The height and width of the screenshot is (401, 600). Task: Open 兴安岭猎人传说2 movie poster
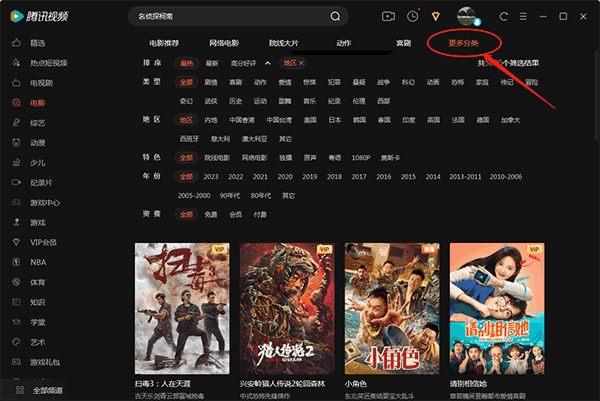[x=287, y=308]
